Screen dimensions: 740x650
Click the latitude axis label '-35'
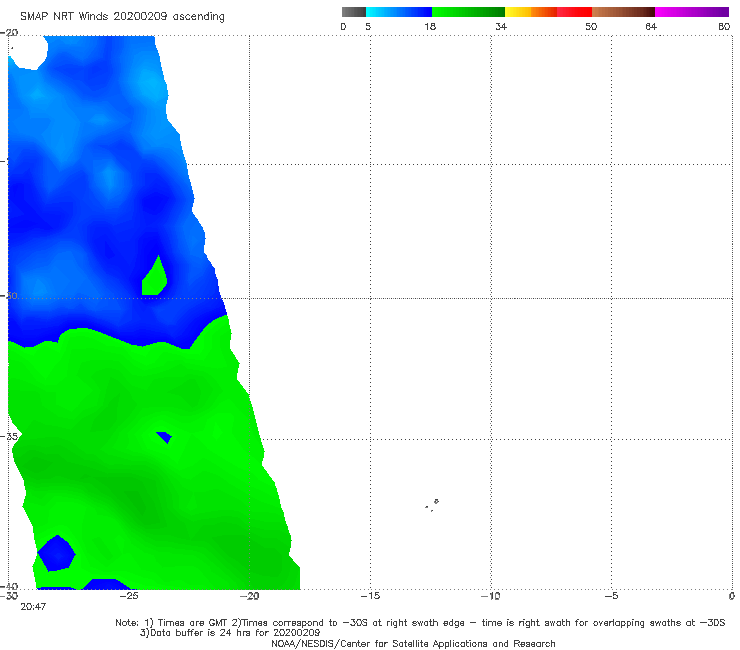9,436
